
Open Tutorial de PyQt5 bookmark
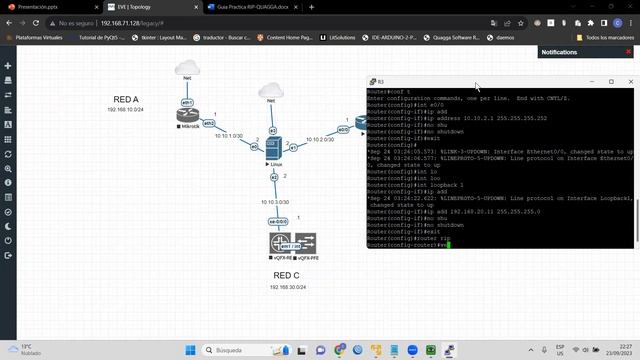pyautogui.click(x=97, y=38)
